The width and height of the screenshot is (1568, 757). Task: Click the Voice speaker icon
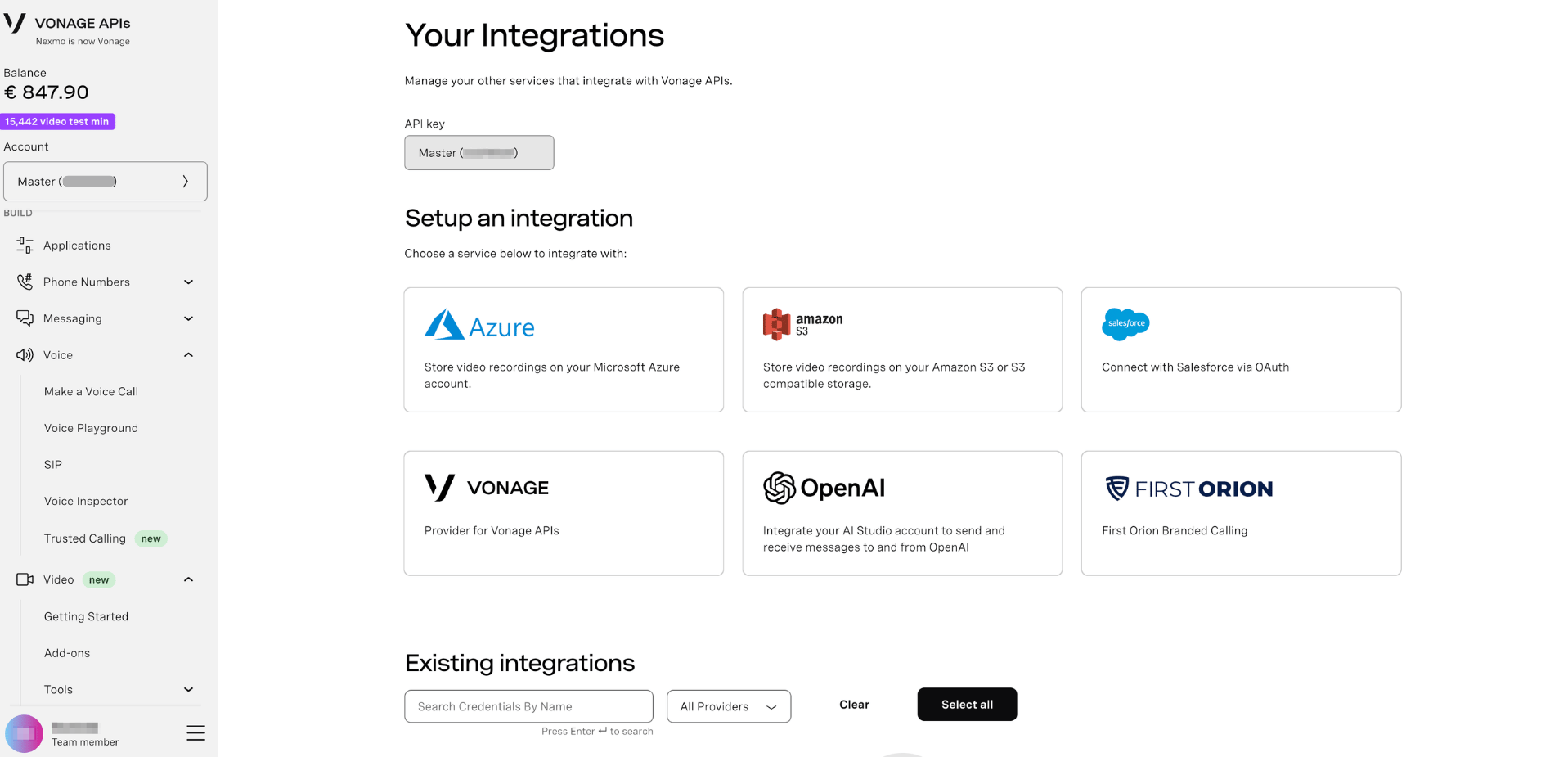tap(25, 355)
